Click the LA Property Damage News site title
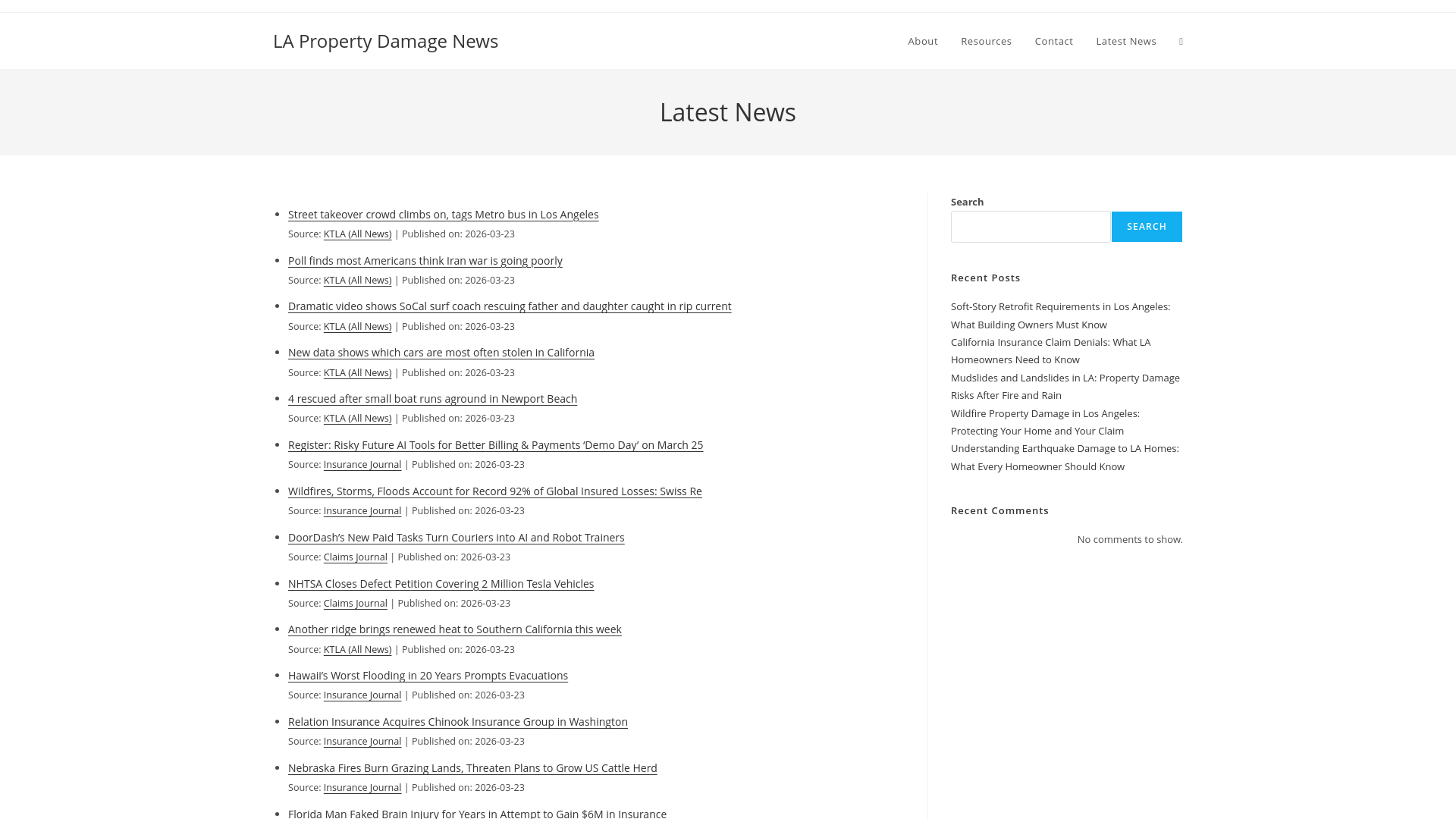Viewport: 1456px width, 819px height. [x=385, y=41]
